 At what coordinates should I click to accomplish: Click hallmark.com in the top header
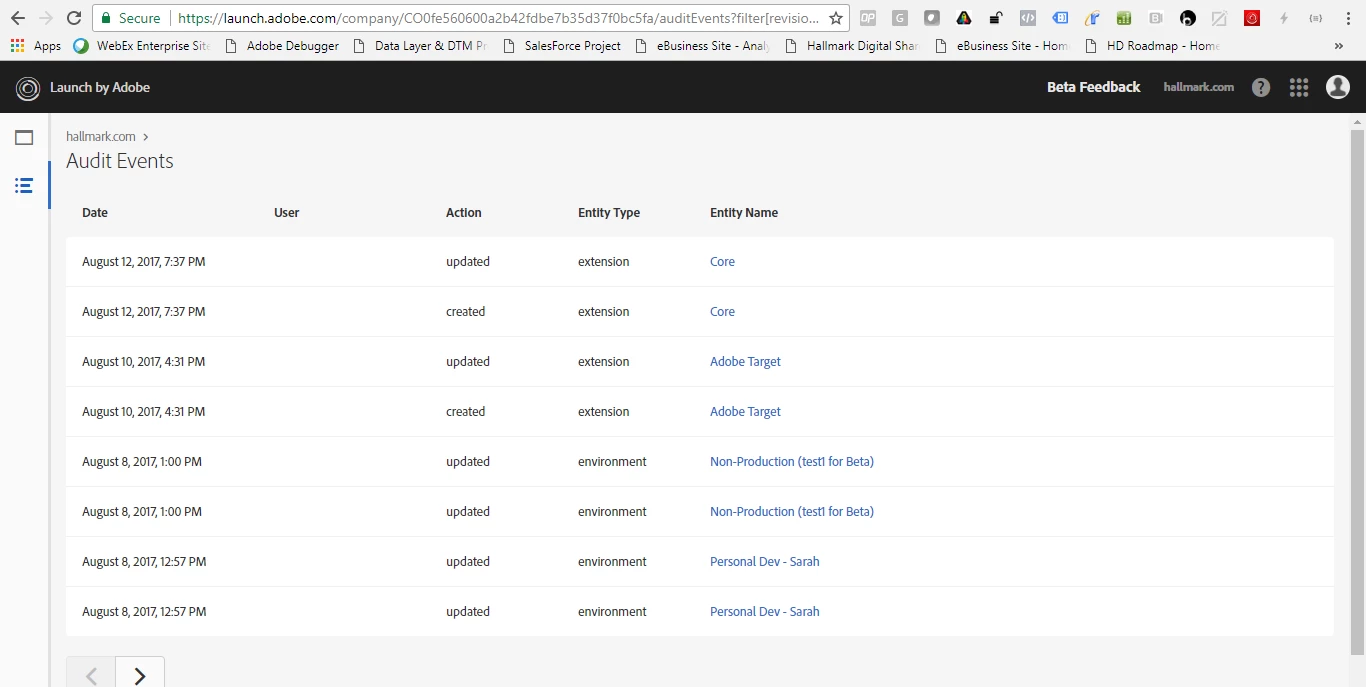pos(1199,87)
